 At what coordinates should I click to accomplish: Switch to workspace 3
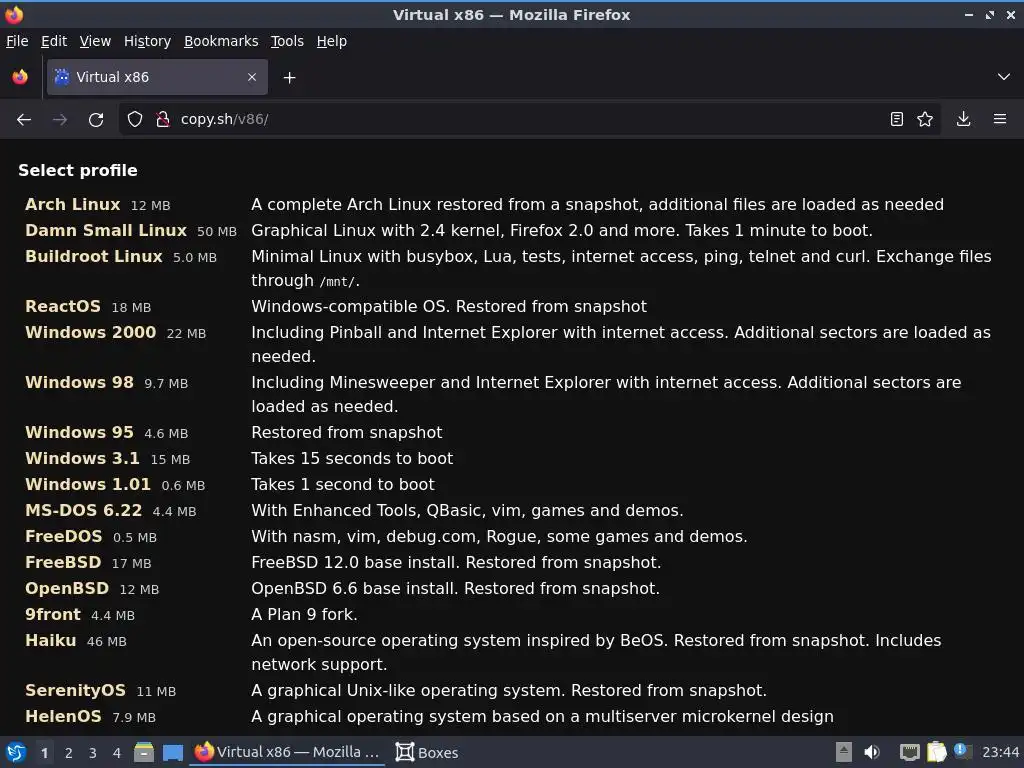(x=92, y=753)
